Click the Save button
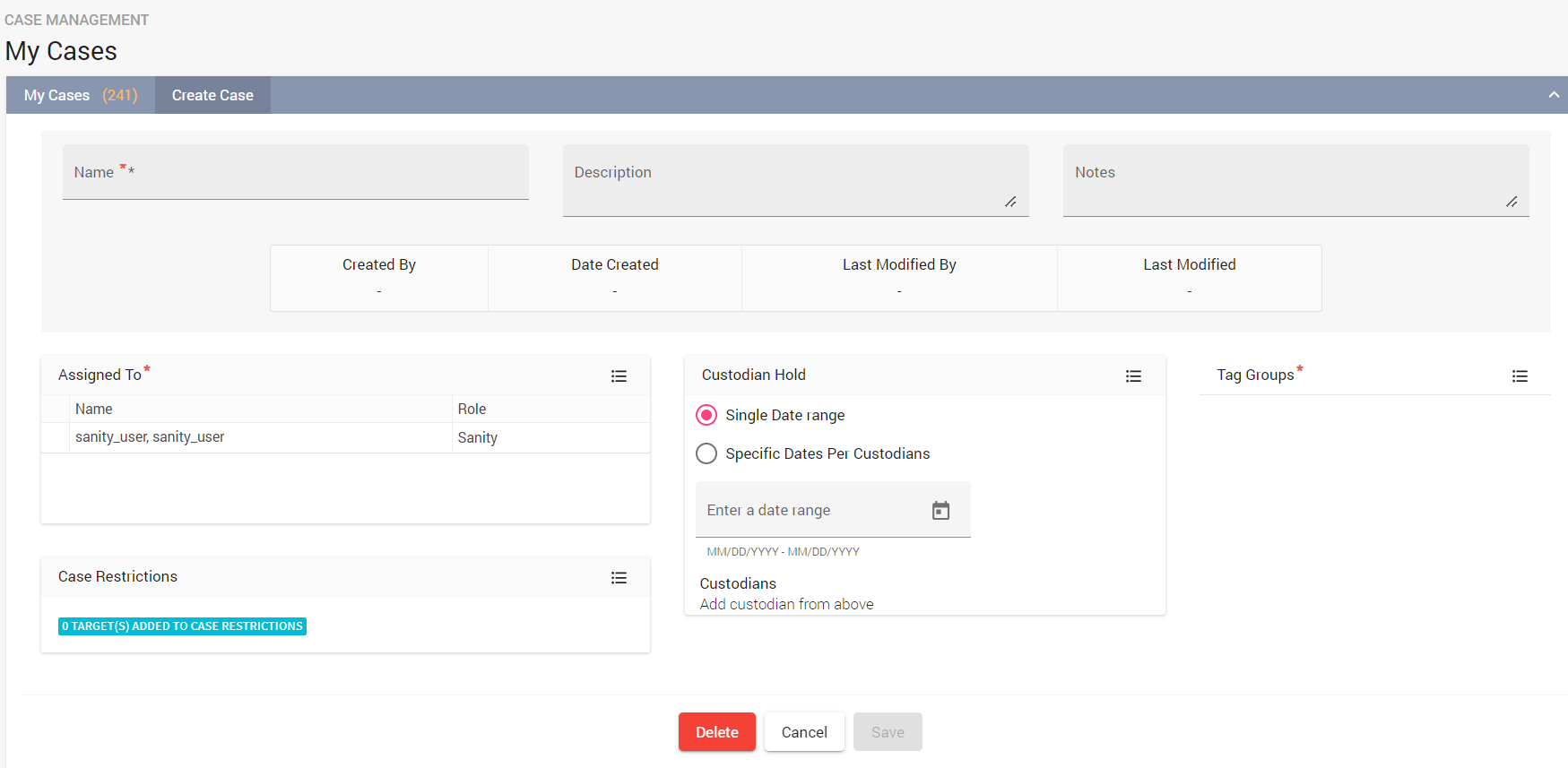The height and width of the screenshot is (768, 1568). click(x=888, y=732)
